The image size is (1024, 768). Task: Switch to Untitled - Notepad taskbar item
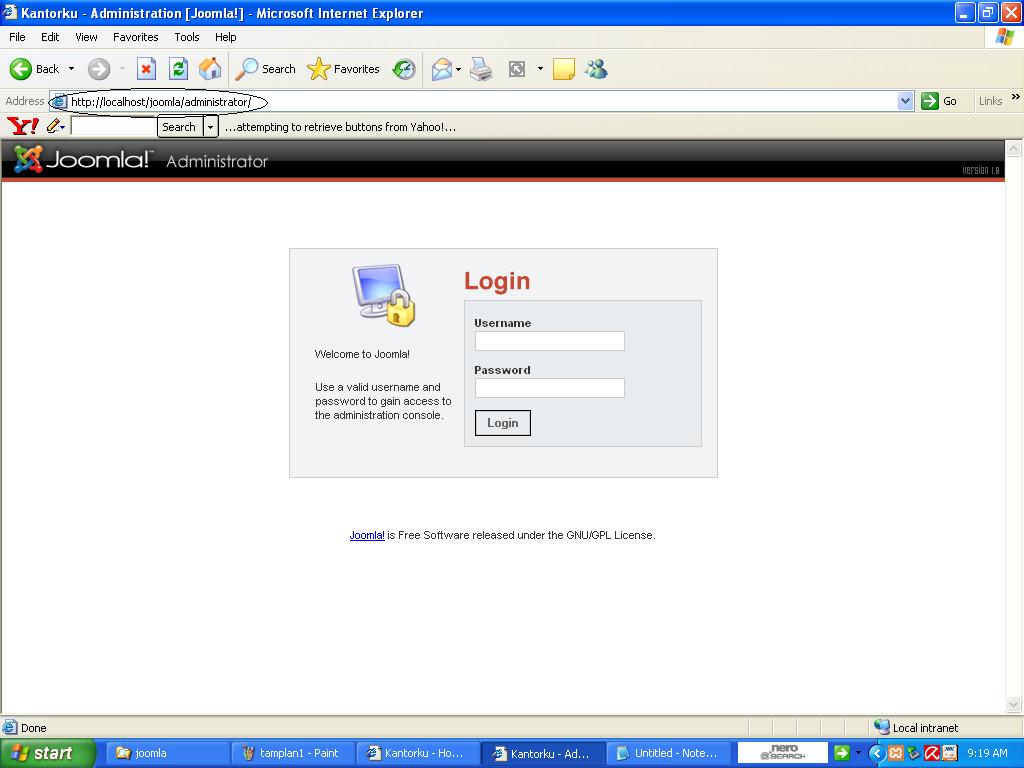click(x=670, y=753)
